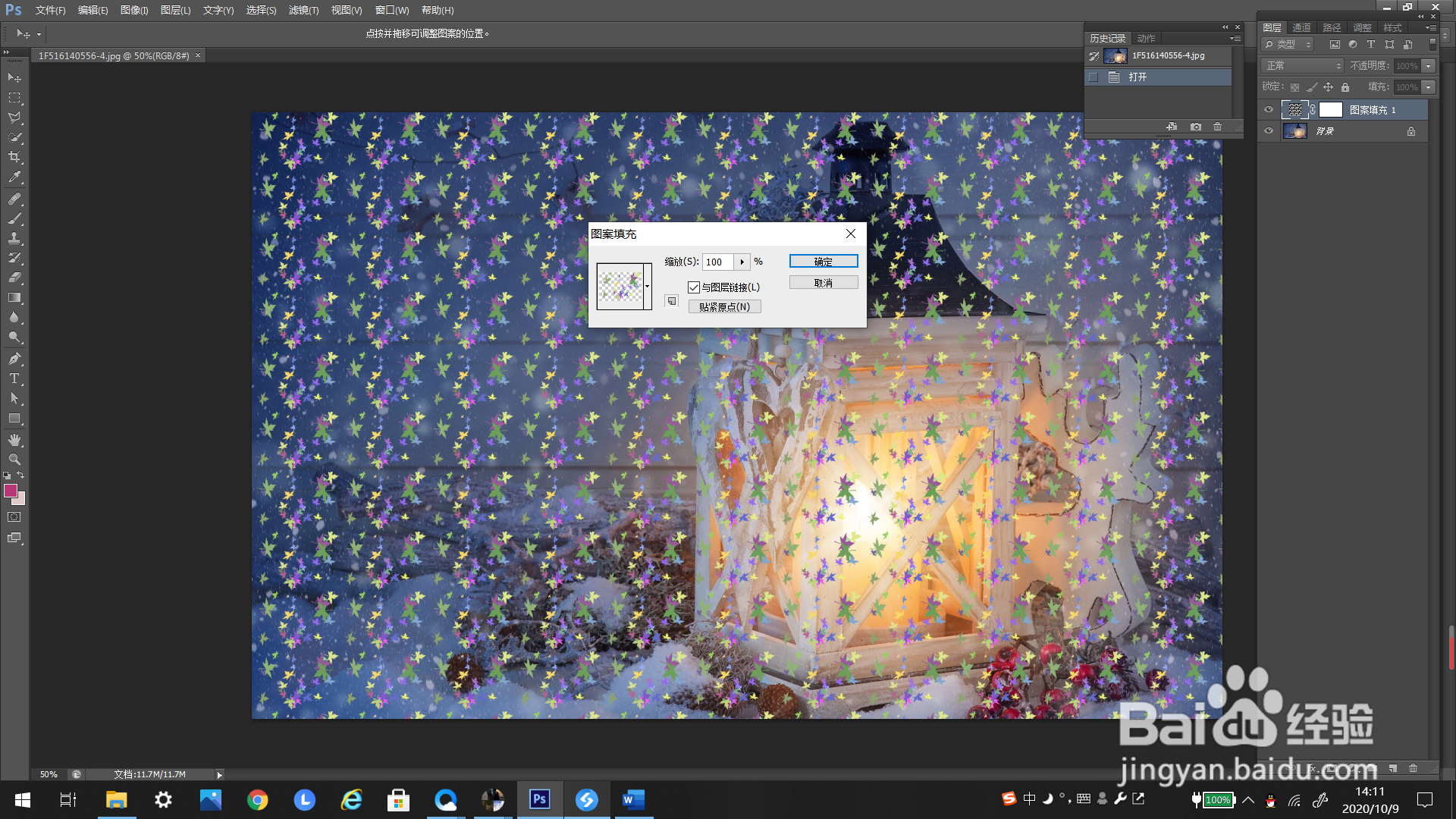Click the scale value input field
Viewport: 1456px width, 819px height.
click(717, 262)
